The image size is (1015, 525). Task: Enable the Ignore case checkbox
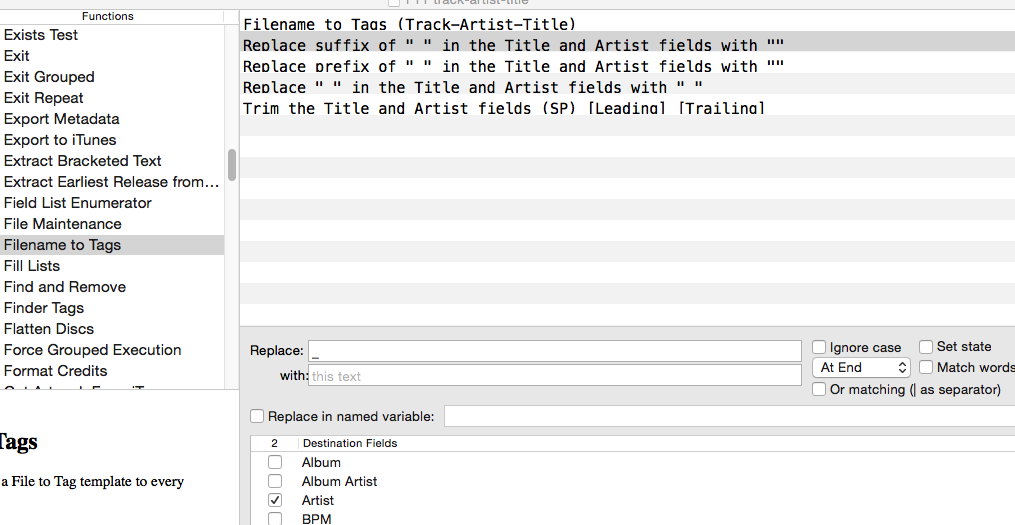(819, 347)
